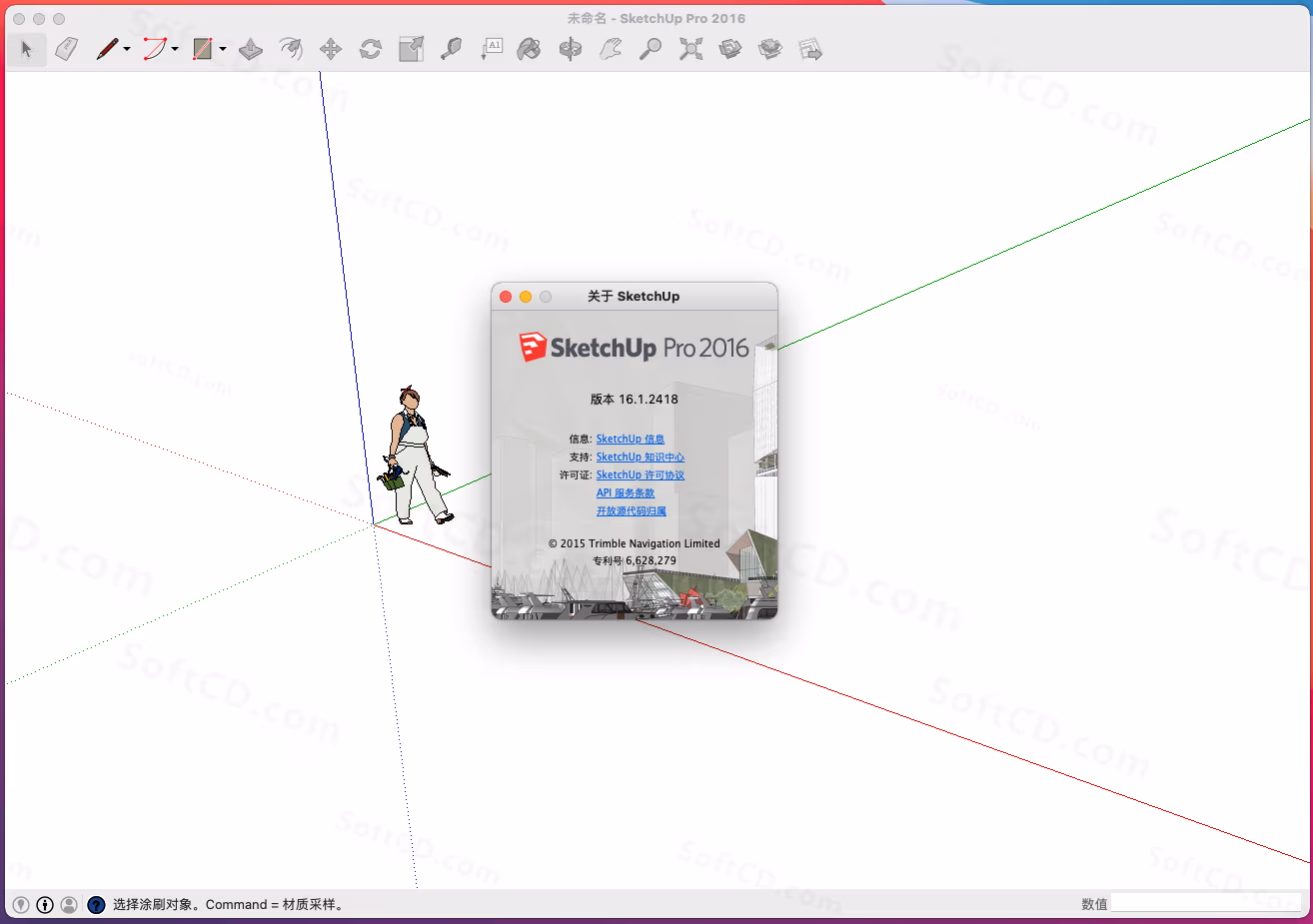Select the Paint Bucket tool
This screenshot has width=1313, height=924.
(x=530, y=49)
